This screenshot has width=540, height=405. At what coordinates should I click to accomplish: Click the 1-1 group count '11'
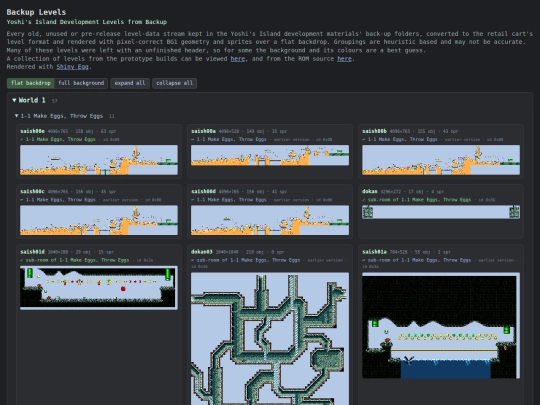click(112, 116)
